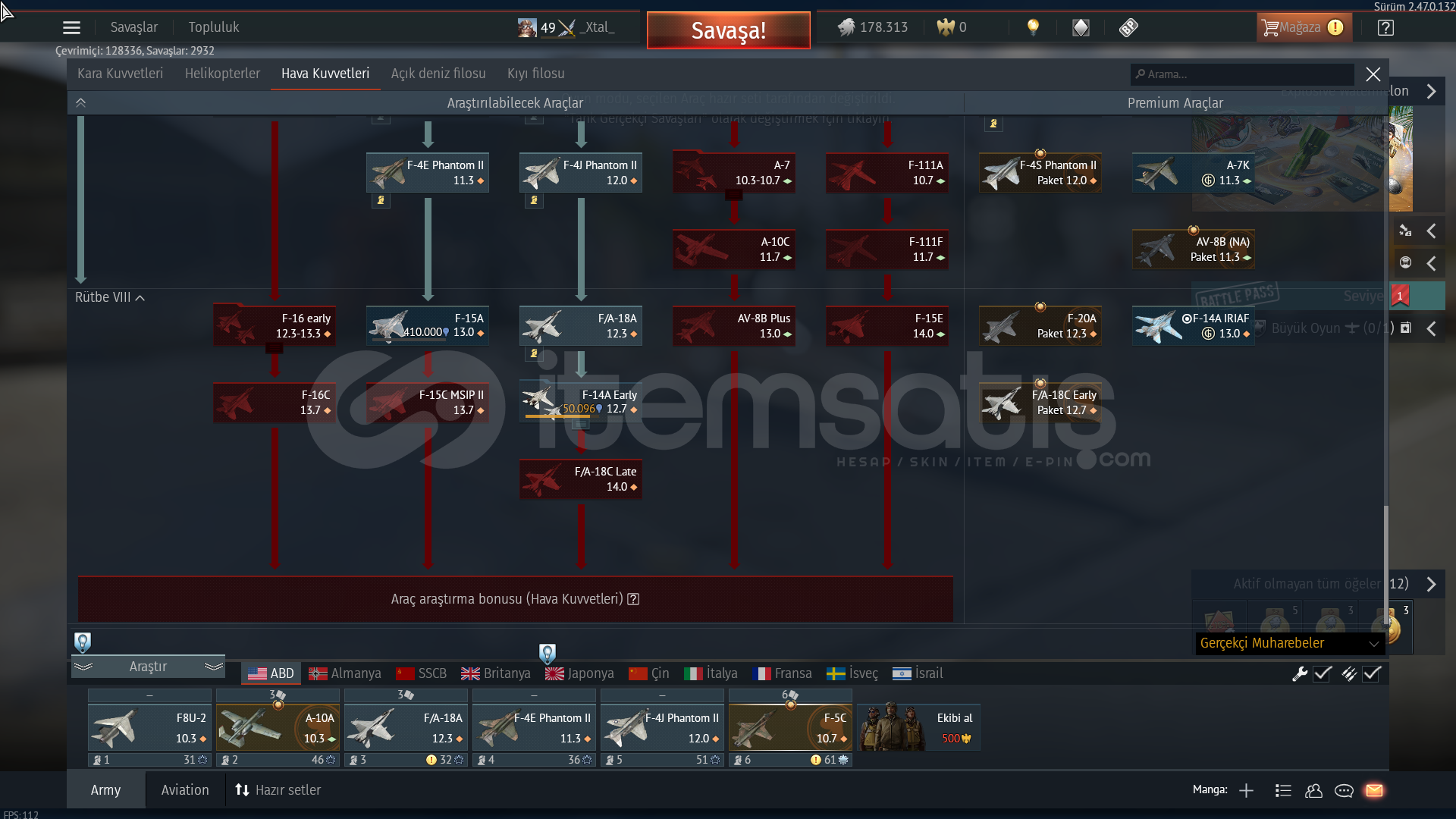Viewport: 1456px width, 819px height.
Task: Open the contacts list icon
Action: 1283,791
